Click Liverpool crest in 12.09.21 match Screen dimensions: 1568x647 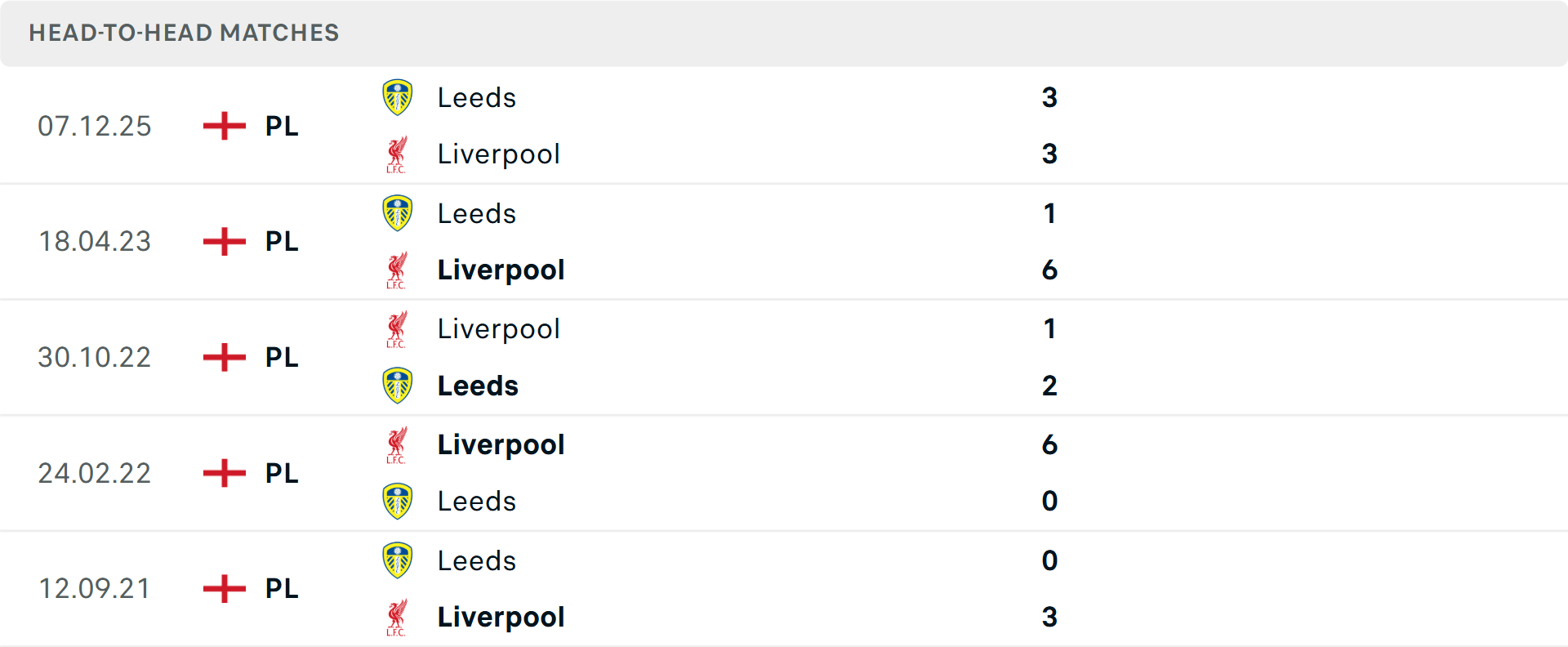pyautogui.click(x=397, y=618)
